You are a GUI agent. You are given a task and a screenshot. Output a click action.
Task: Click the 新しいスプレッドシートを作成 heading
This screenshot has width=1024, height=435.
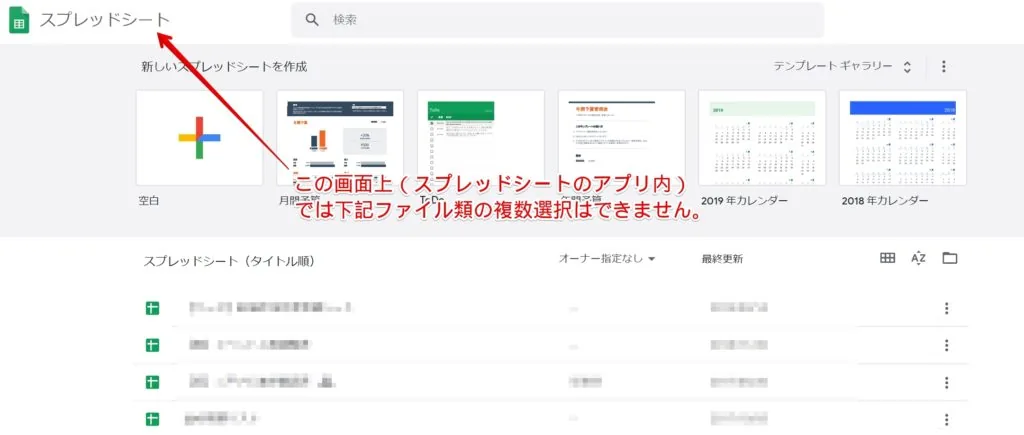click(224, 67)
